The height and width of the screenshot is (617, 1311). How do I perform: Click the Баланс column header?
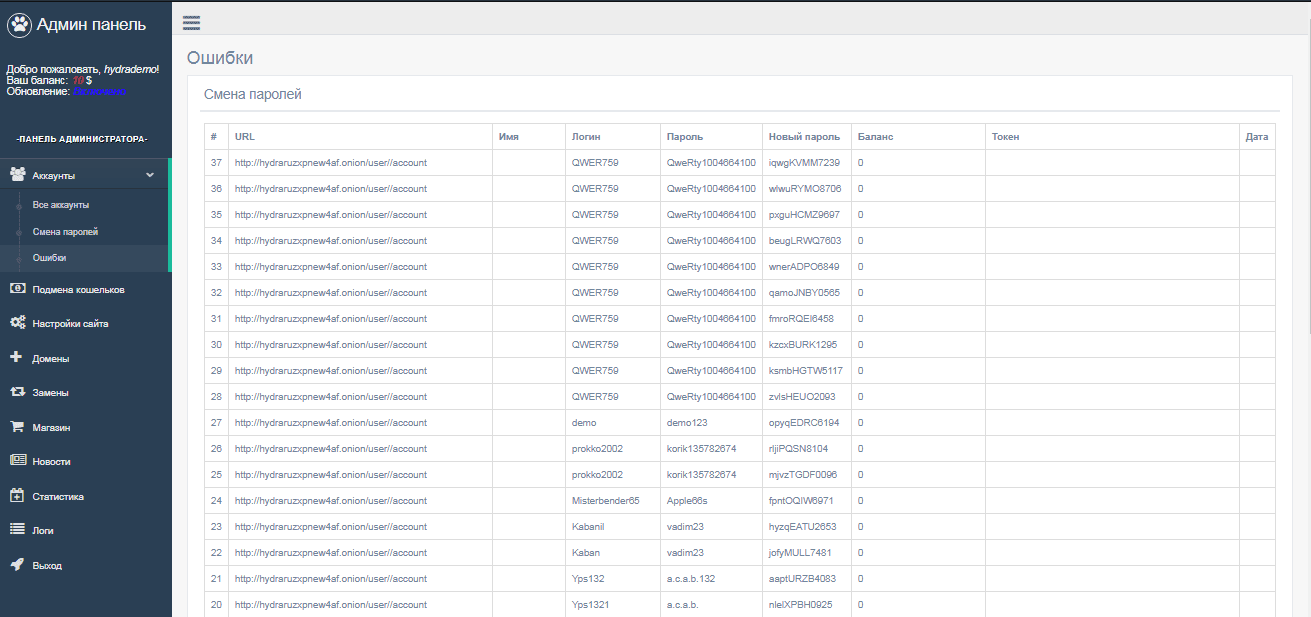(875, 136)
